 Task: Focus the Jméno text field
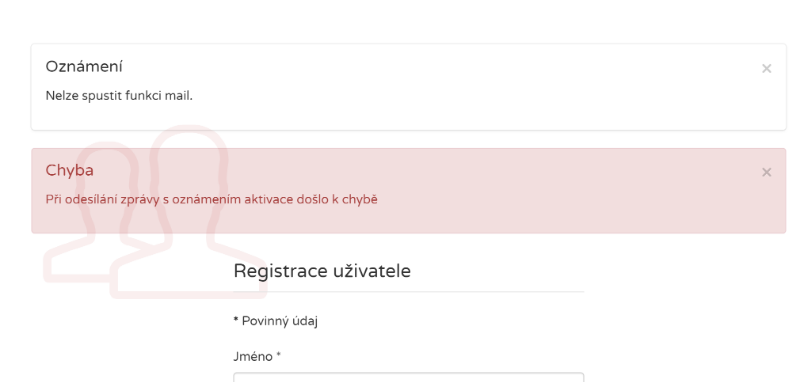[x=409, y=377]
